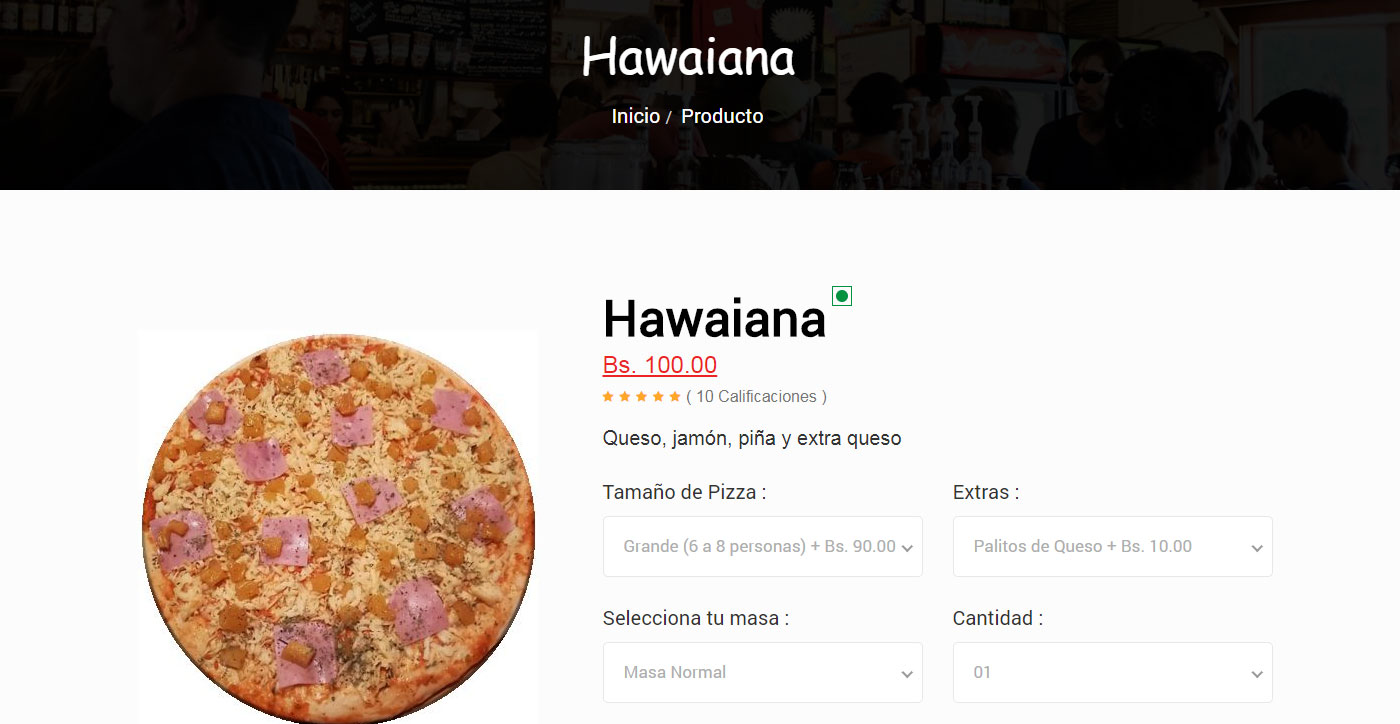Click the fifth rating star
The height and width of the screenshot is (724, 1400).
[x=675, y=397]
